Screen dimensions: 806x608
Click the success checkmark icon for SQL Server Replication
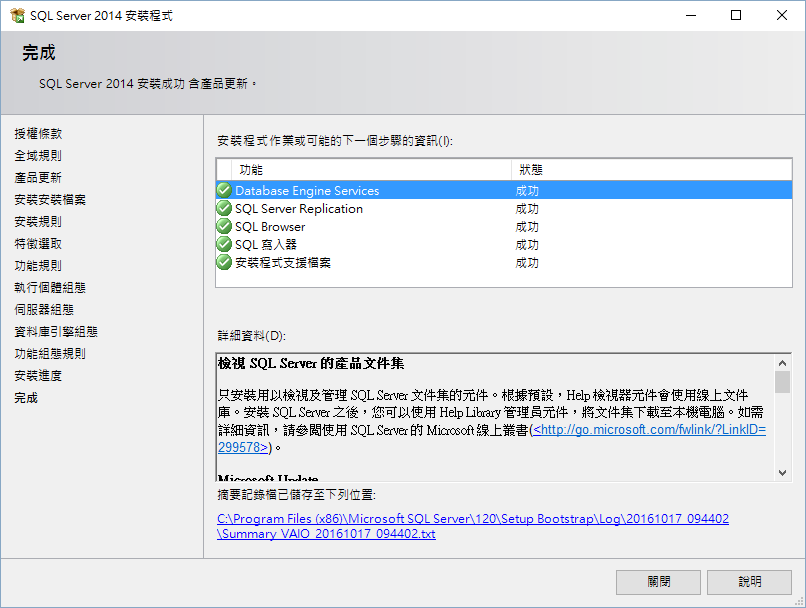tap(224, 208)
